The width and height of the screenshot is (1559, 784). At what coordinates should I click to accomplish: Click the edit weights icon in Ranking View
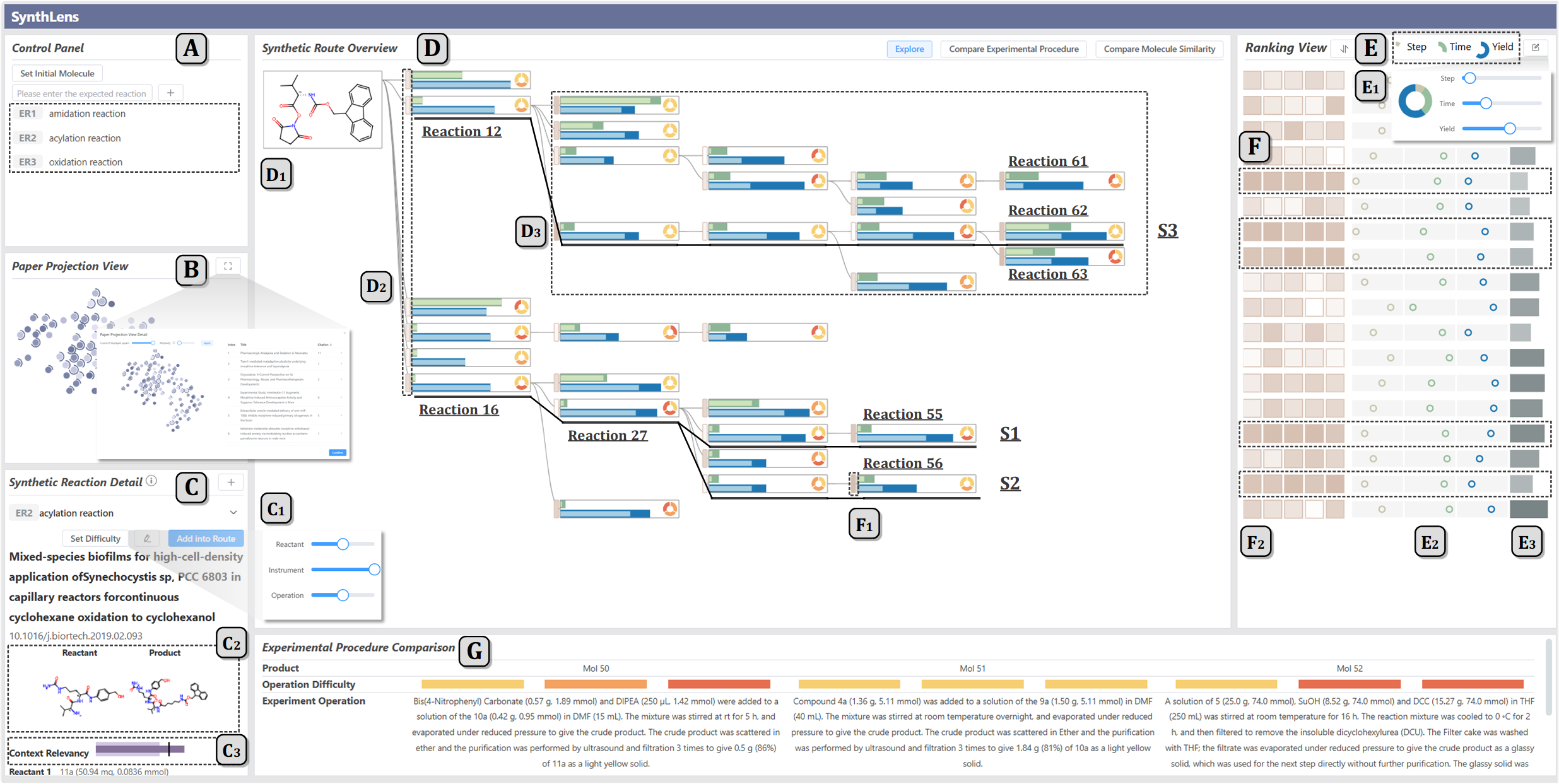1536,47
